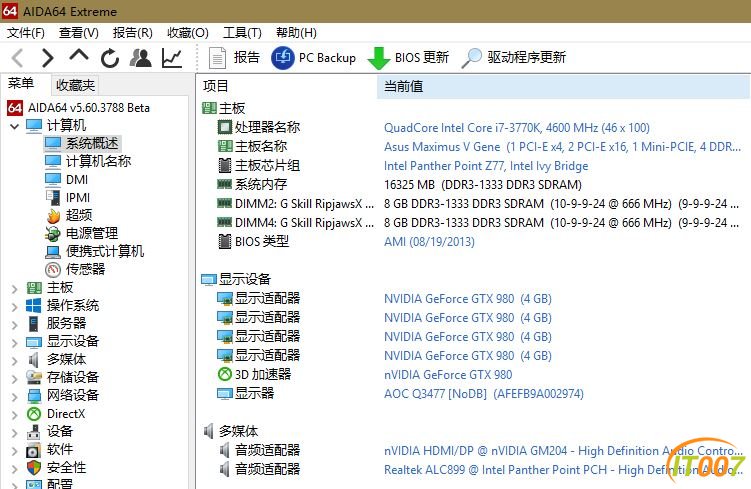Click the 存储设备 tree icon
Viewport: 751px width, 489px height.
coord(34,377)
